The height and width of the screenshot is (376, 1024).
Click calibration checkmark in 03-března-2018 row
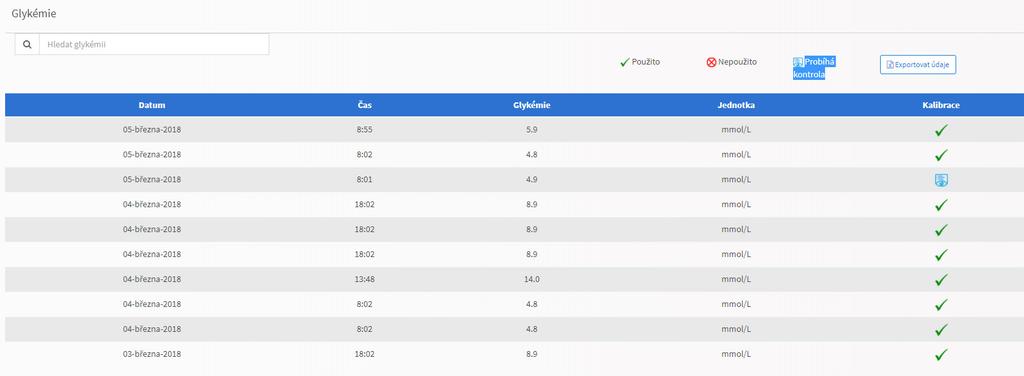coord(940,354)
